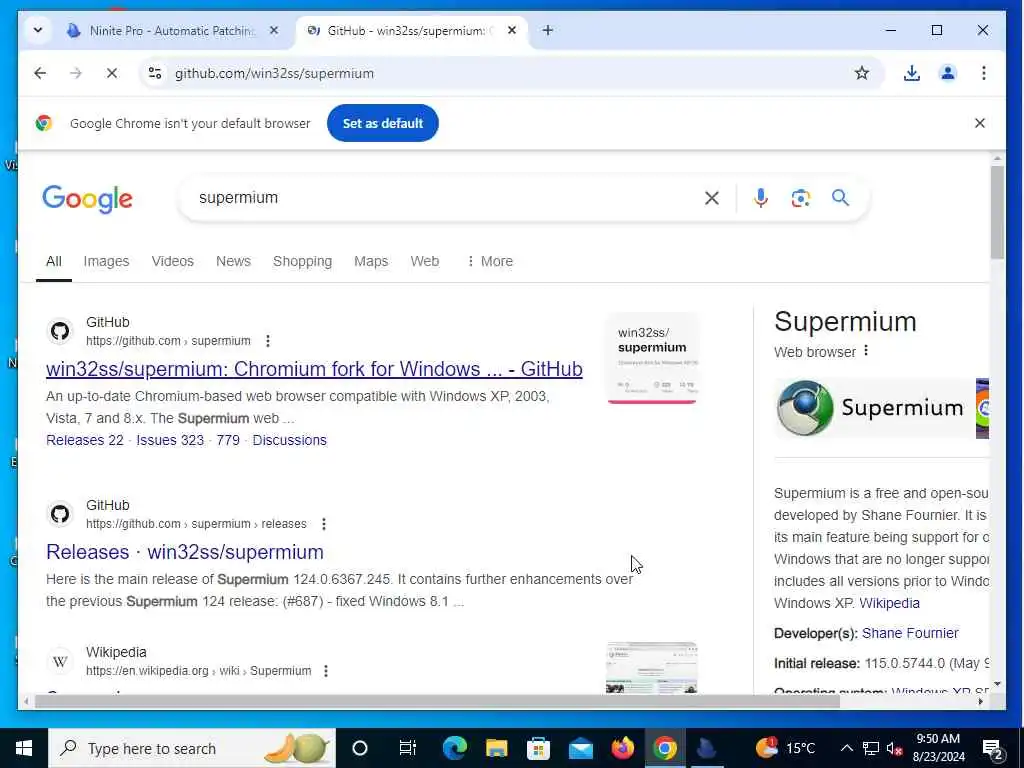Open a new tab with plus button
Screen dimensions: 1024x768
547,30
